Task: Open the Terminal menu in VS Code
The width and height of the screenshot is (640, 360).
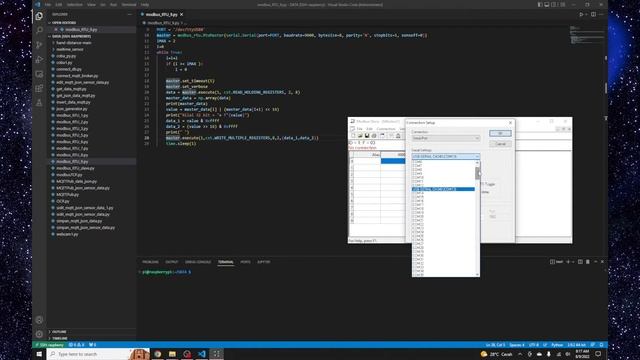Action: [129, 4]
